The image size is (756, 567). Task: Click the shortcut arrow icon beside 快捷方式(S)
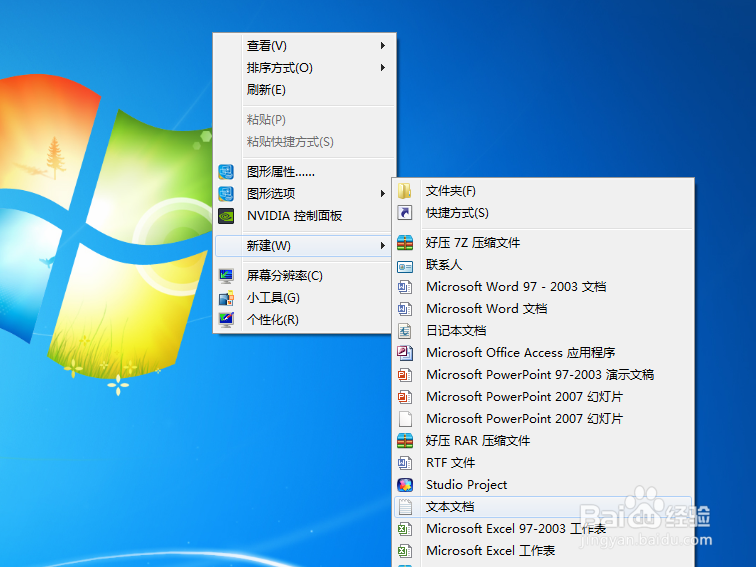[405, 213]
